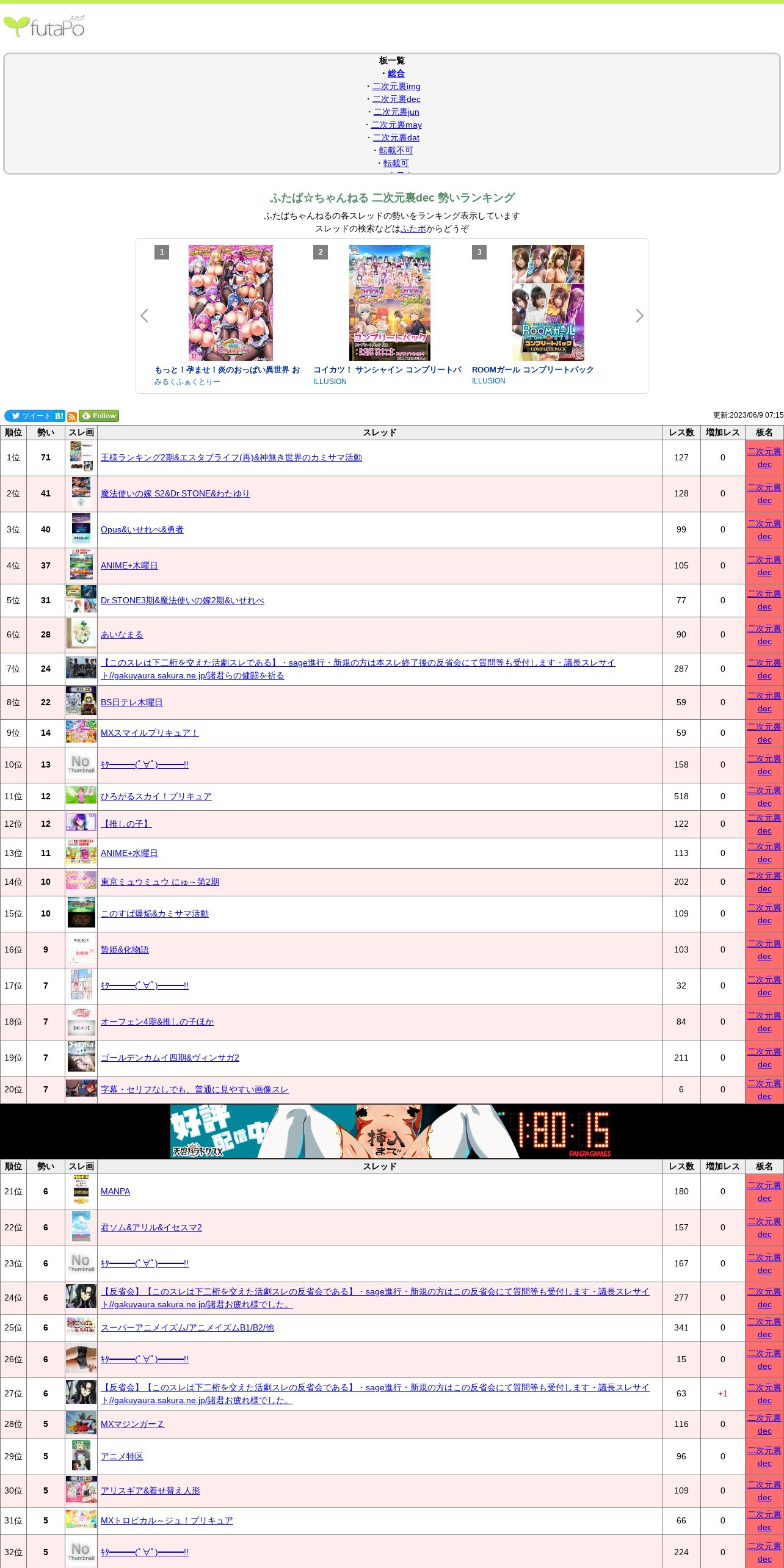Open the Dr.STONE3期&魔法使いの嫁2期 thread
Screen dimensions: 784x1568
[x=183, y=600]
